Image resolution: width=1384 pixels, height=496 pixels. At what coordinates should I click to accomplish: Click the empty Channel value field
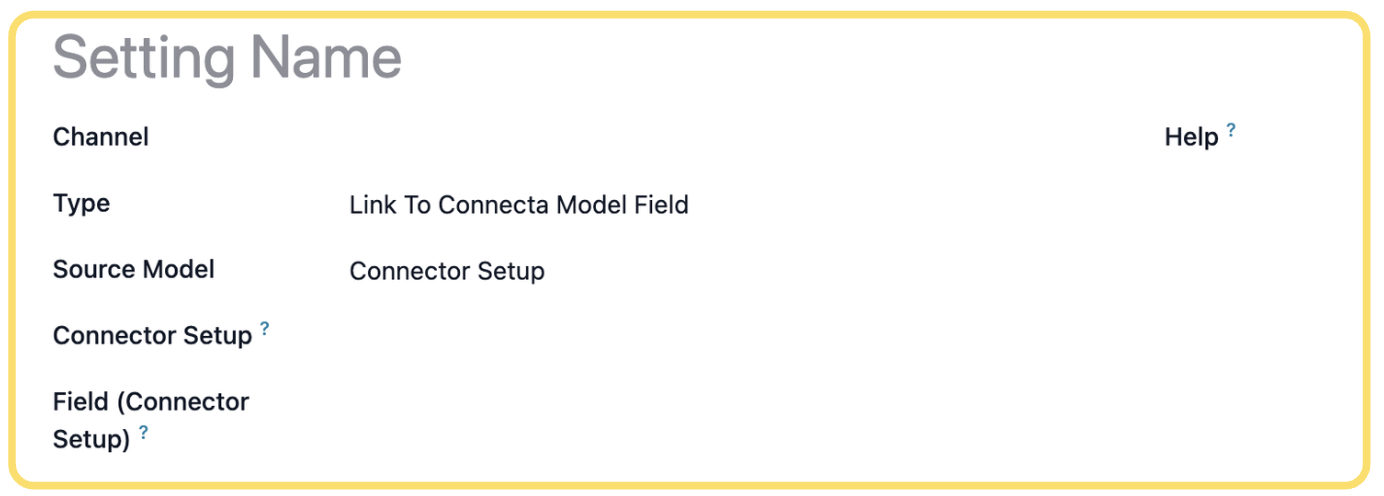coord(700,137)
